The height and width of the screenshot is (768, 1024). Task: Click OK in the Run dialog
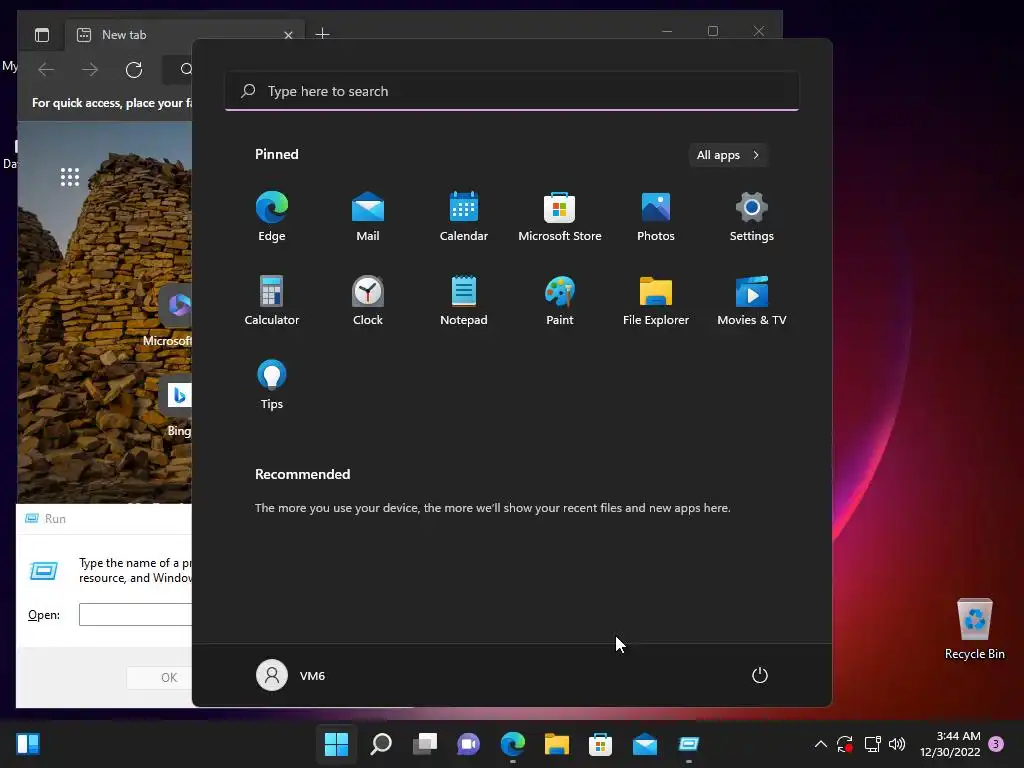[159, 678]
